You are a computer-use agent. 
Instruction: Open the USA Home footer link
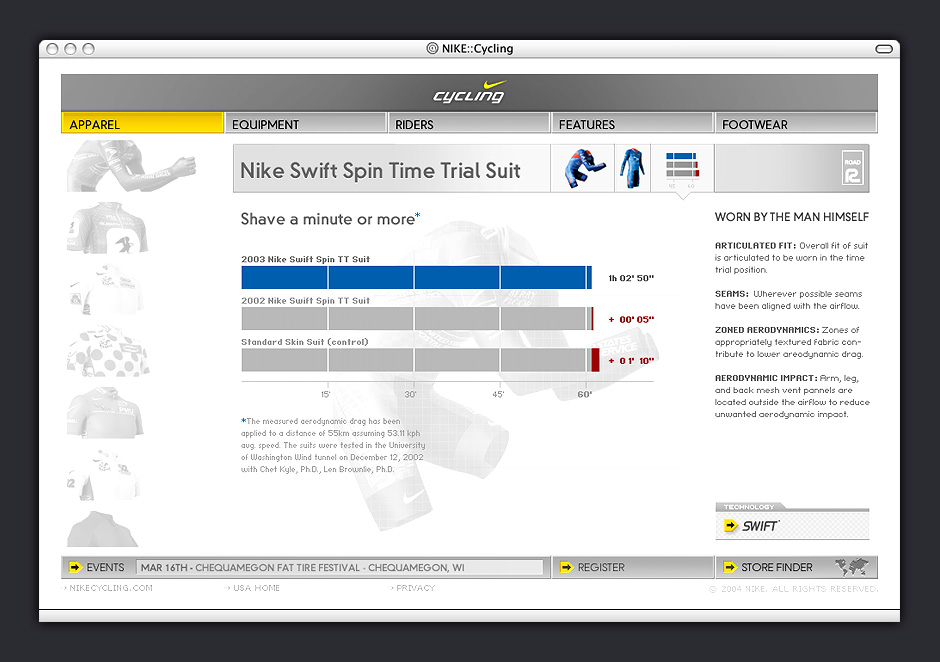(255, 588)
